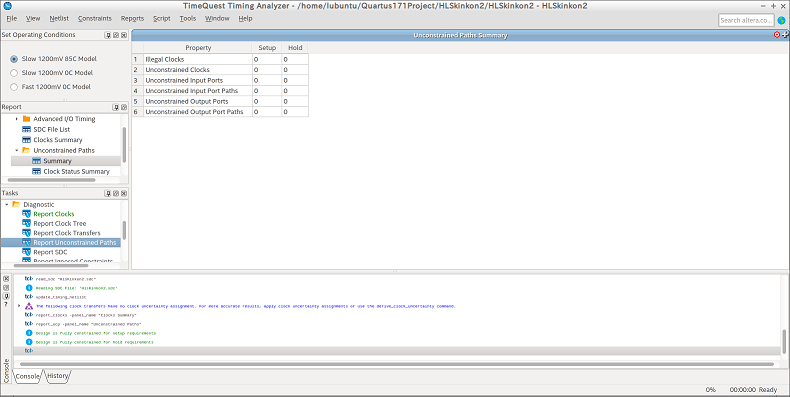Close the console panel using its side icon

click(x=6, y=279)
